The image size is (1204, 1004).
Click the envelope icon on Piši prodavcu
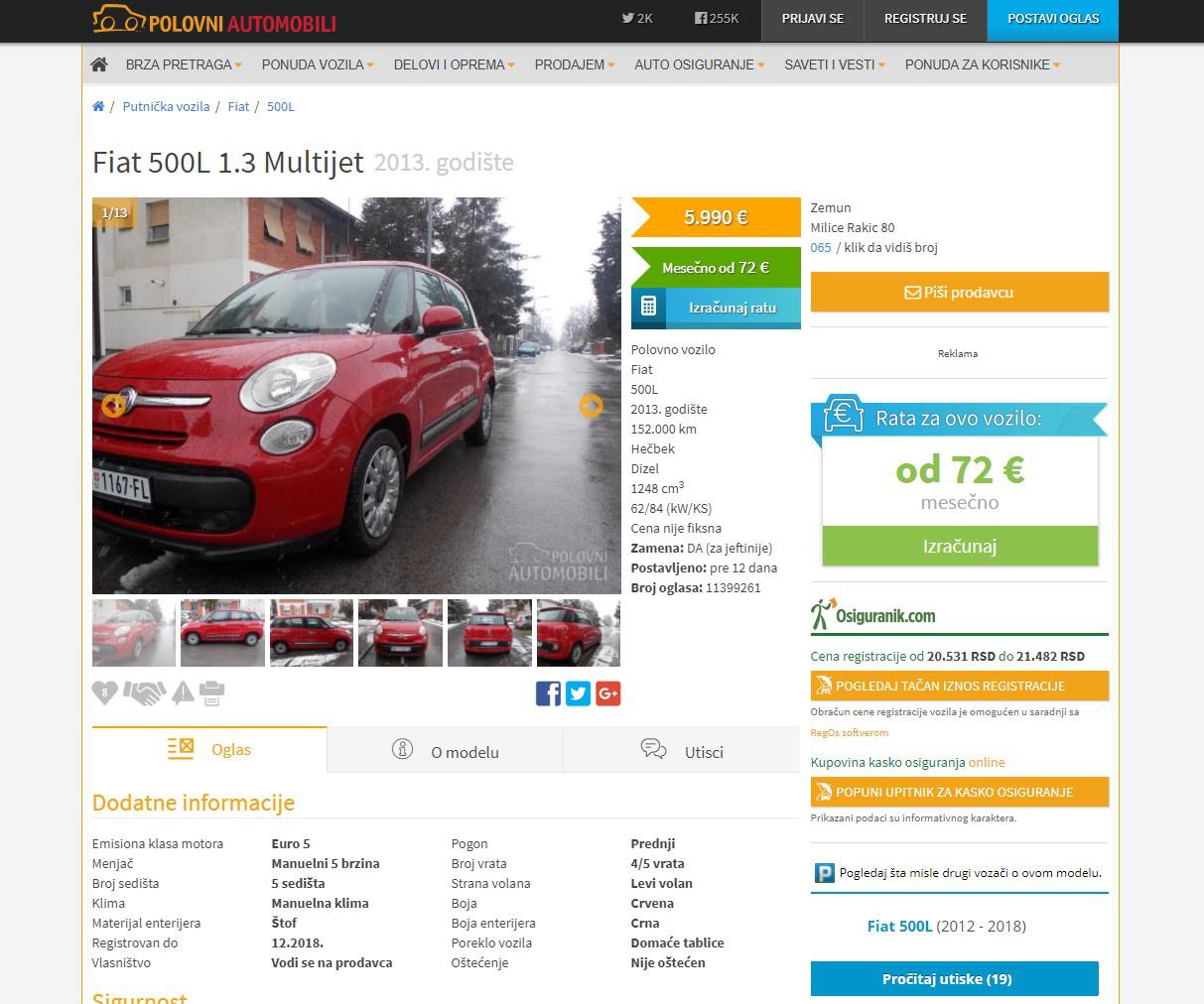coord(912,293)
